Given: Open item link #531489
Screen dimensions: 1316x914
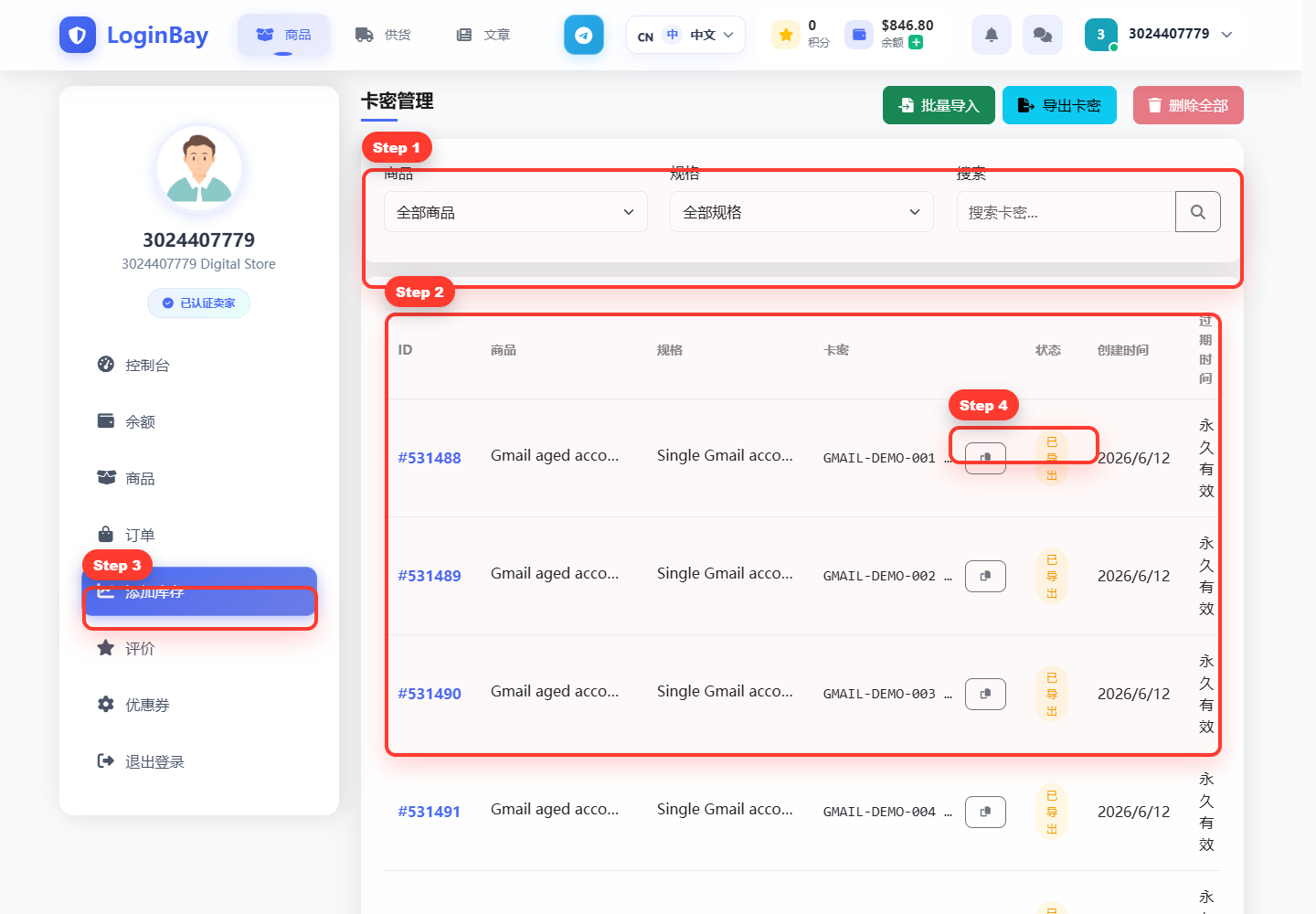Looking at the screenshot, I should 430,576.
